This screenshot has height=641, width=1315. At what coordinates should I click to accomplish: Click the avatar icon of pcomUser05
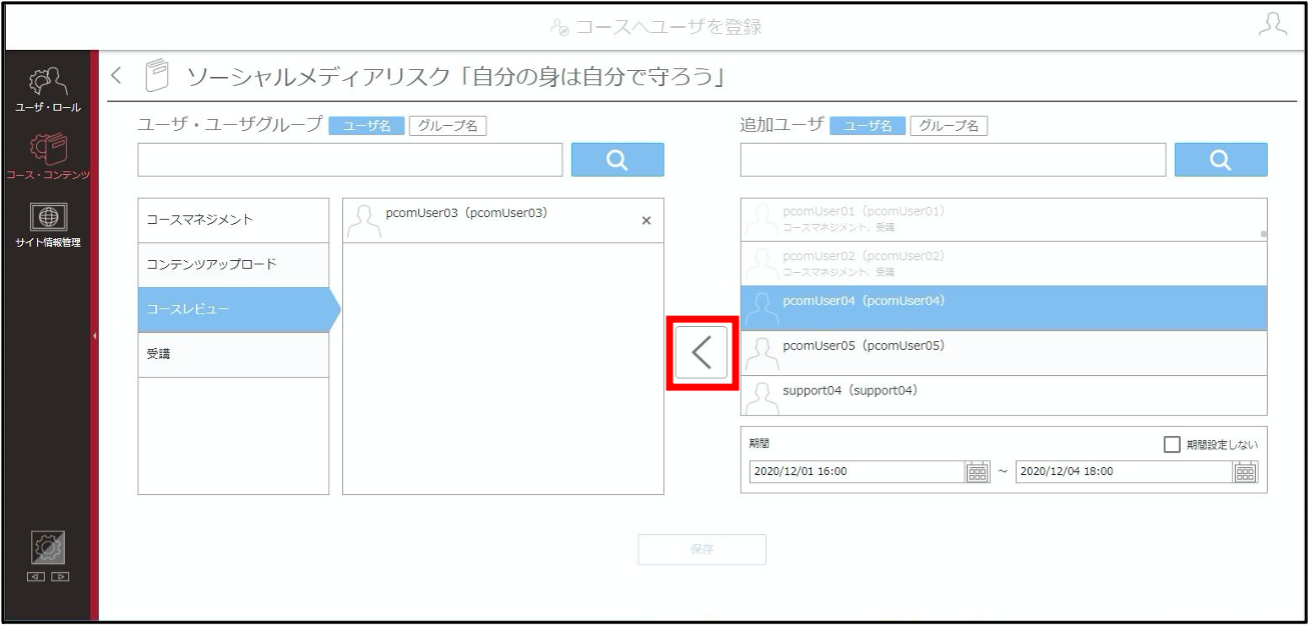763,354
